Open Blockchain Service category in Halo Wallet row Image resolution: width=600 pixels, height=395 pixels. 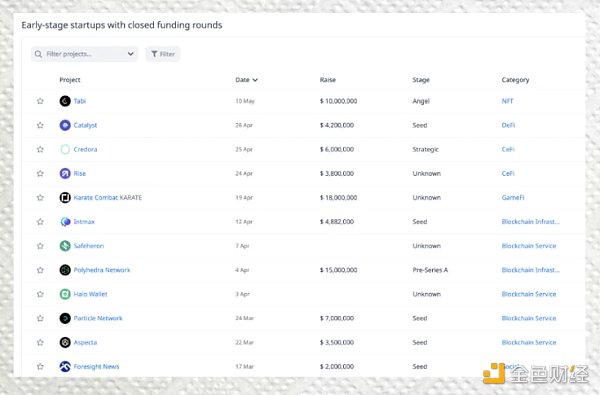[529, 294]
